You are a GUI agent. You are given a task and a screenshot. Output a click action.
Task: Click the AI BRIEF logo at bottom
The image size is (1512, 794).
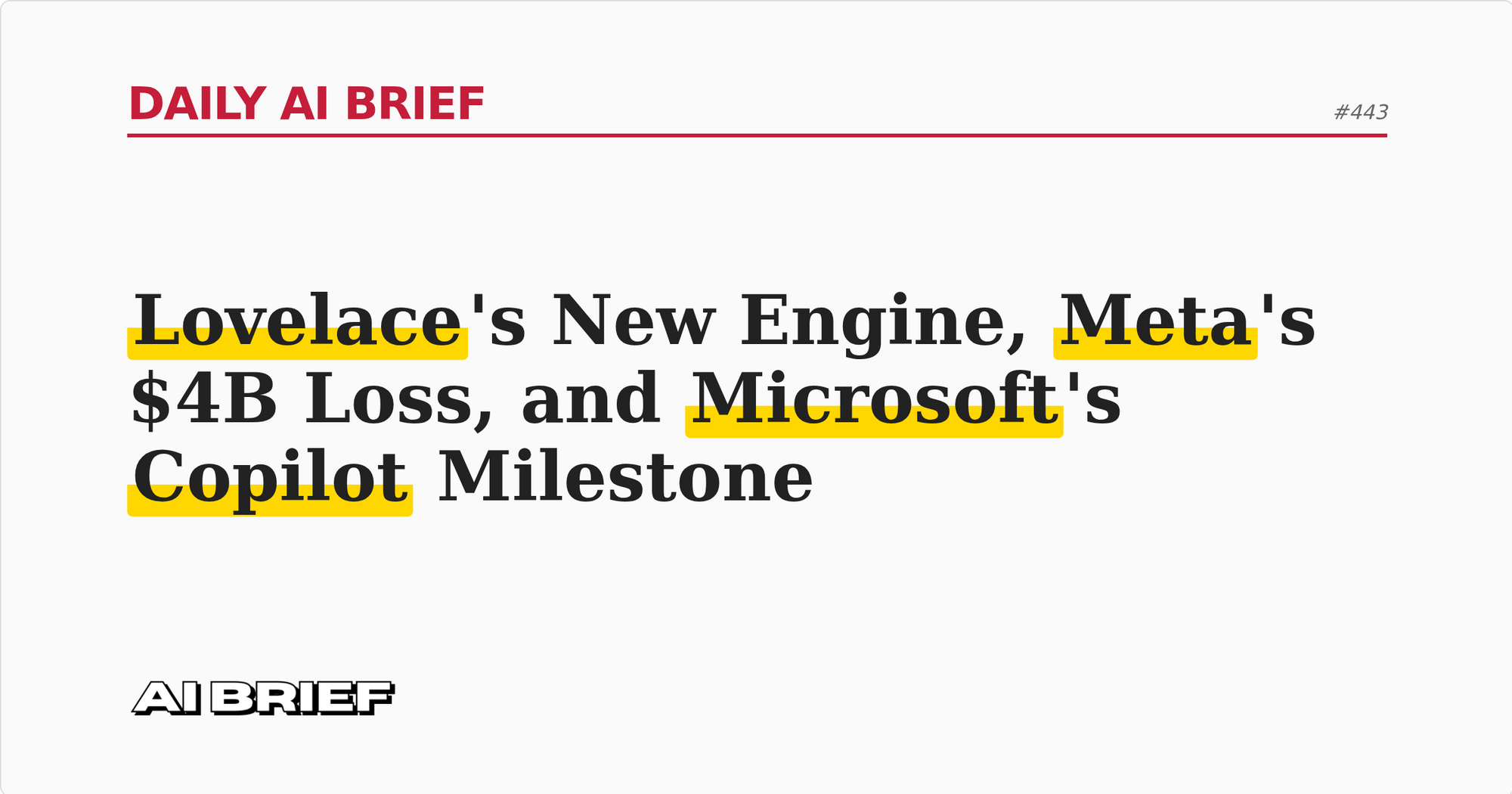click(263, 698)
